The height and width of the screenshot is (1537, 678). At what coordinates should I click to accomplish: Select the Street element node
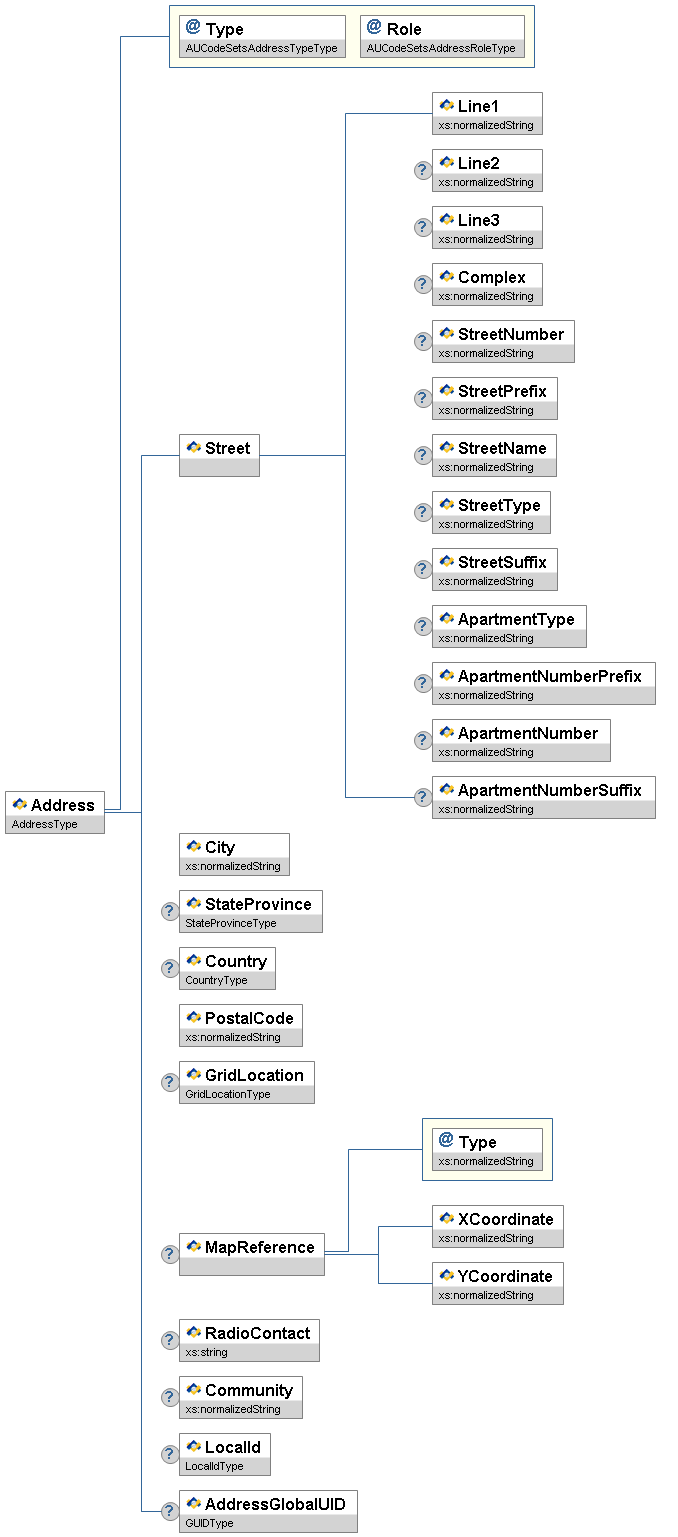click(219, 455)
